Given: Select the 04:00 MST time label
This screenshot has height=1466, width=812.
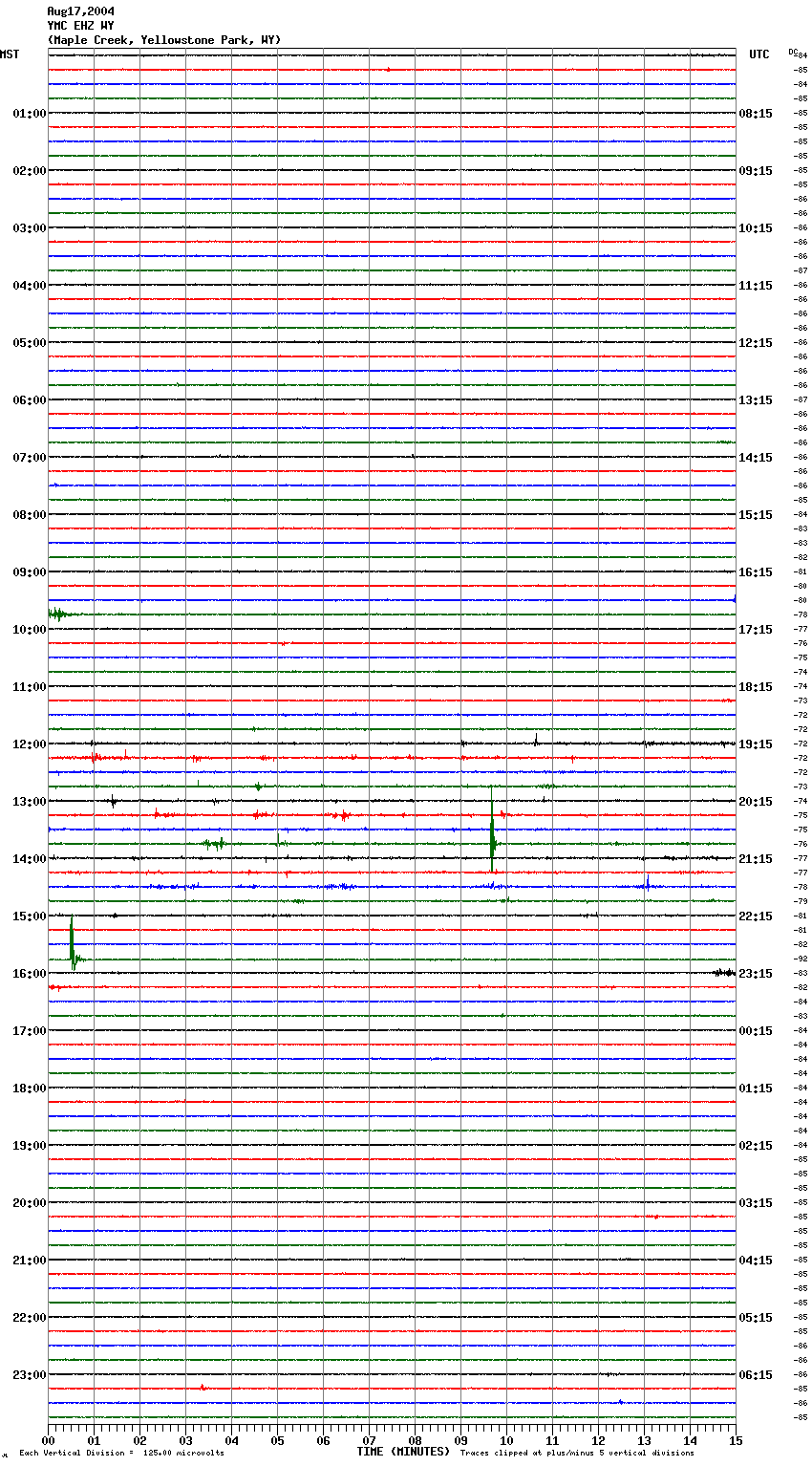Looking at the screenshot, I should (30, 286).
